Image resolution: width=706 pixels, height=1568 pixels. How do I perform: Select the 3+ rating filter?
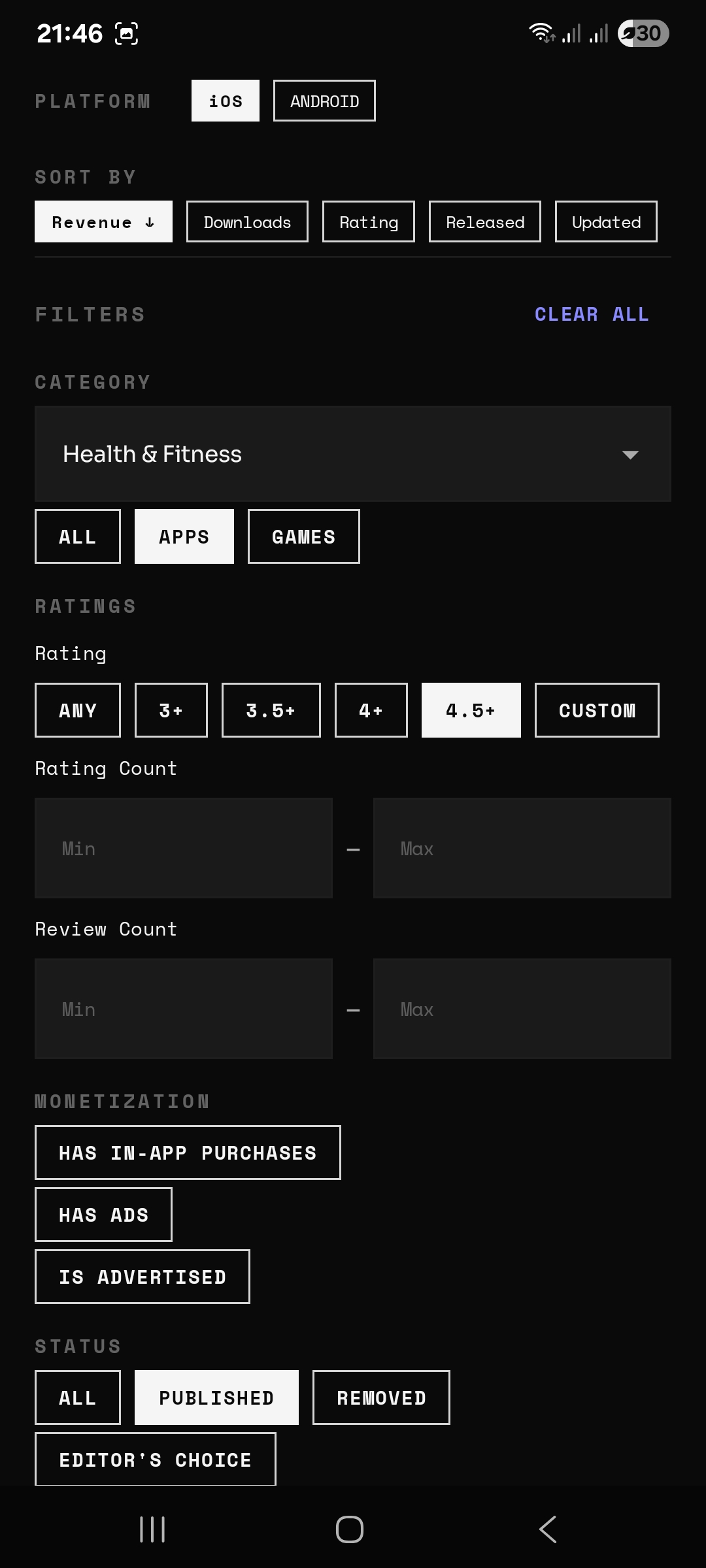point(171,710)
